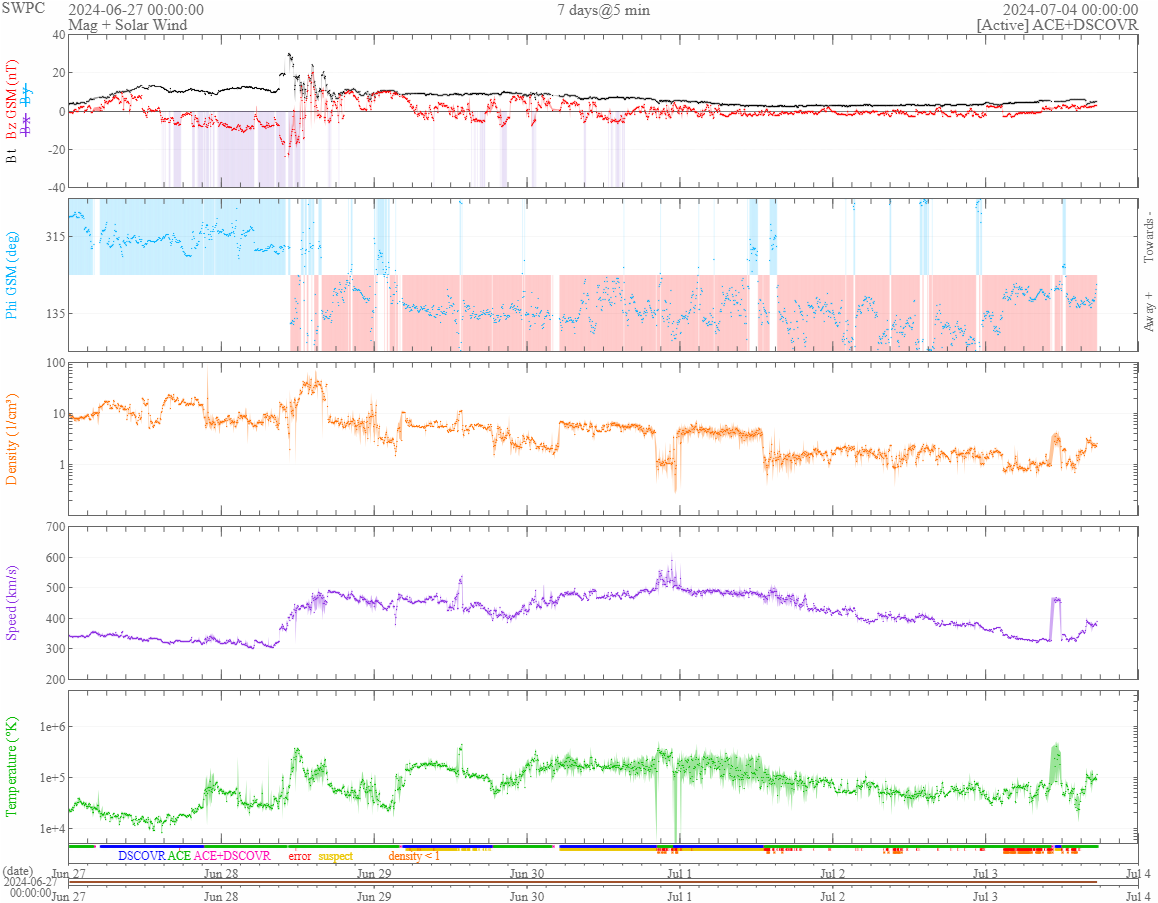Viewport: 1158px width, 903px height.
Task: Click the SWPC label in the corner
Action: [x=24, y=8]
